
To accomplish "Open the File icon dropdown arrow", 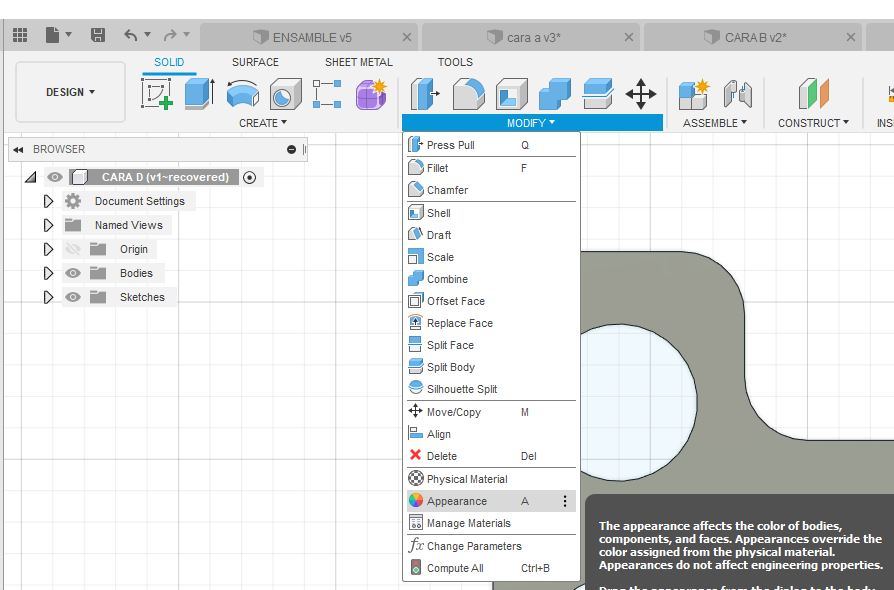I will (x=69, y=35).
